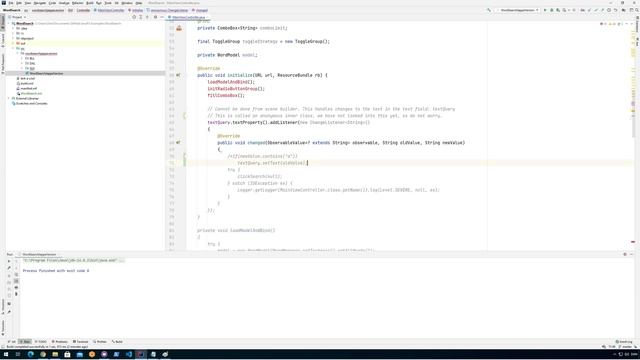Open the Build menu
The width and height of the screenshot is (640, 360).
(x=90, y=3)
